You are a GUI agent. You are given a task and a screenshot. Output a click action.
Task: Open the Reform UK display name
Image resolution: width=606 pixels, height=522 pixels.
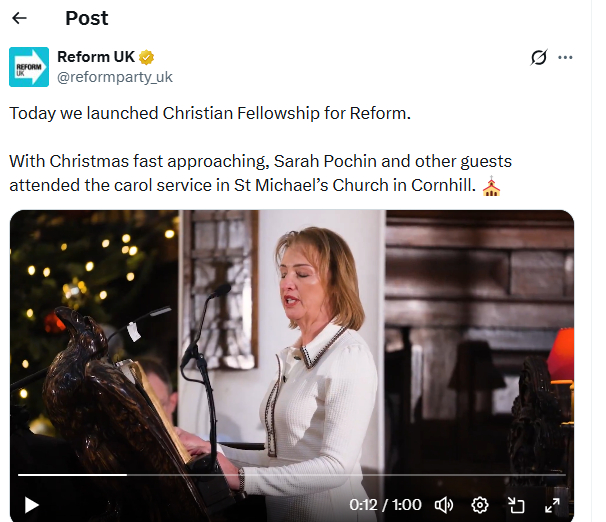point(96,57)
